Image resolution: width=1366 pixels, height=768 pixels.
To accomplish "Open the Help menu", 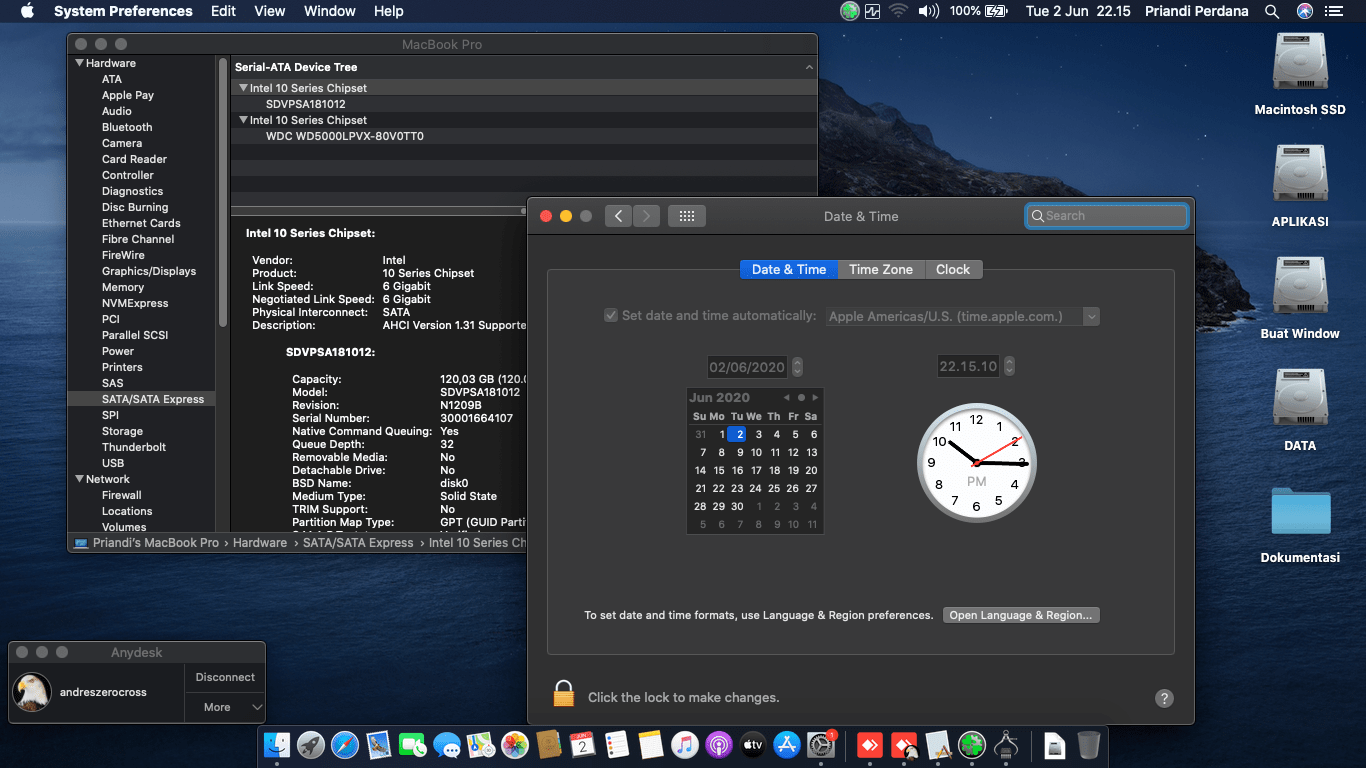I will click(389, 11).
